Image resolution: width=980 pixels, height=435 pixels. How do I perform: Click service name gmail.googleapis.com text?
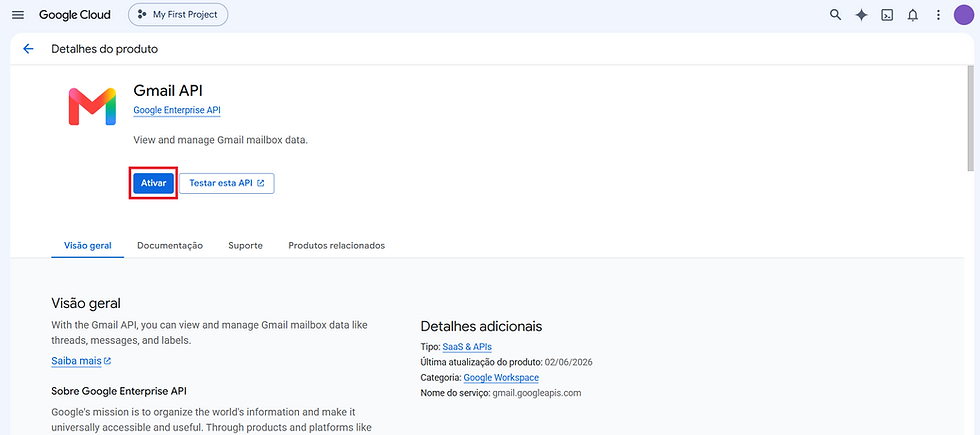(537, 393)
